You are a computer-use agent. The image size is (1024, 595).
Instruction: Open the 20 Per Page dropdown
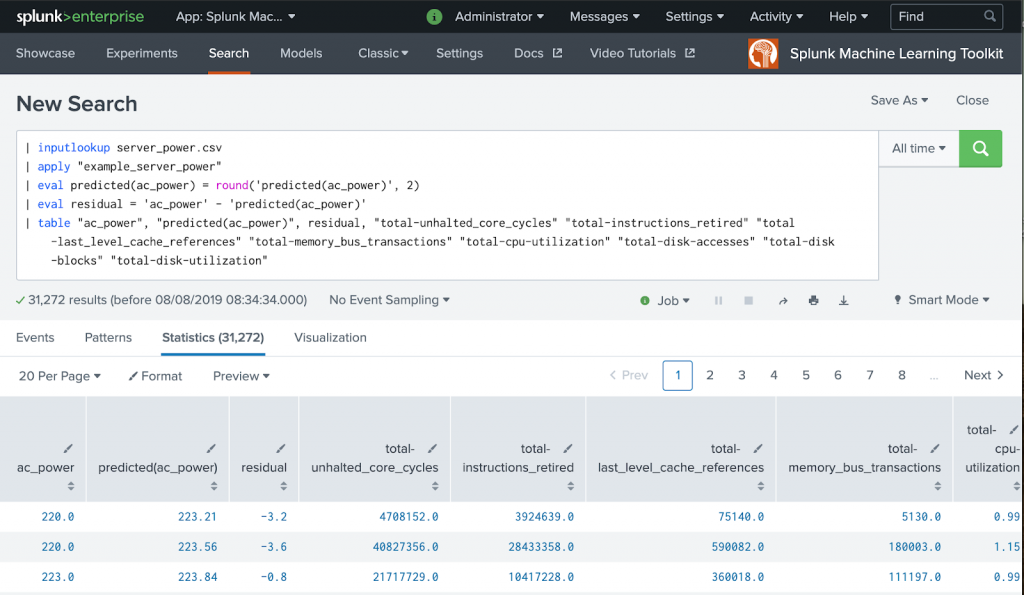click(59, 376)
